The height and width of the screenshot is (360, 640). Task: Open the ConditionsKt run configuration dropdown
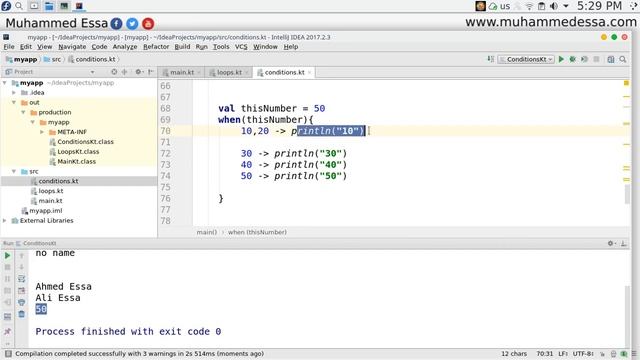[x=526, y=59]
